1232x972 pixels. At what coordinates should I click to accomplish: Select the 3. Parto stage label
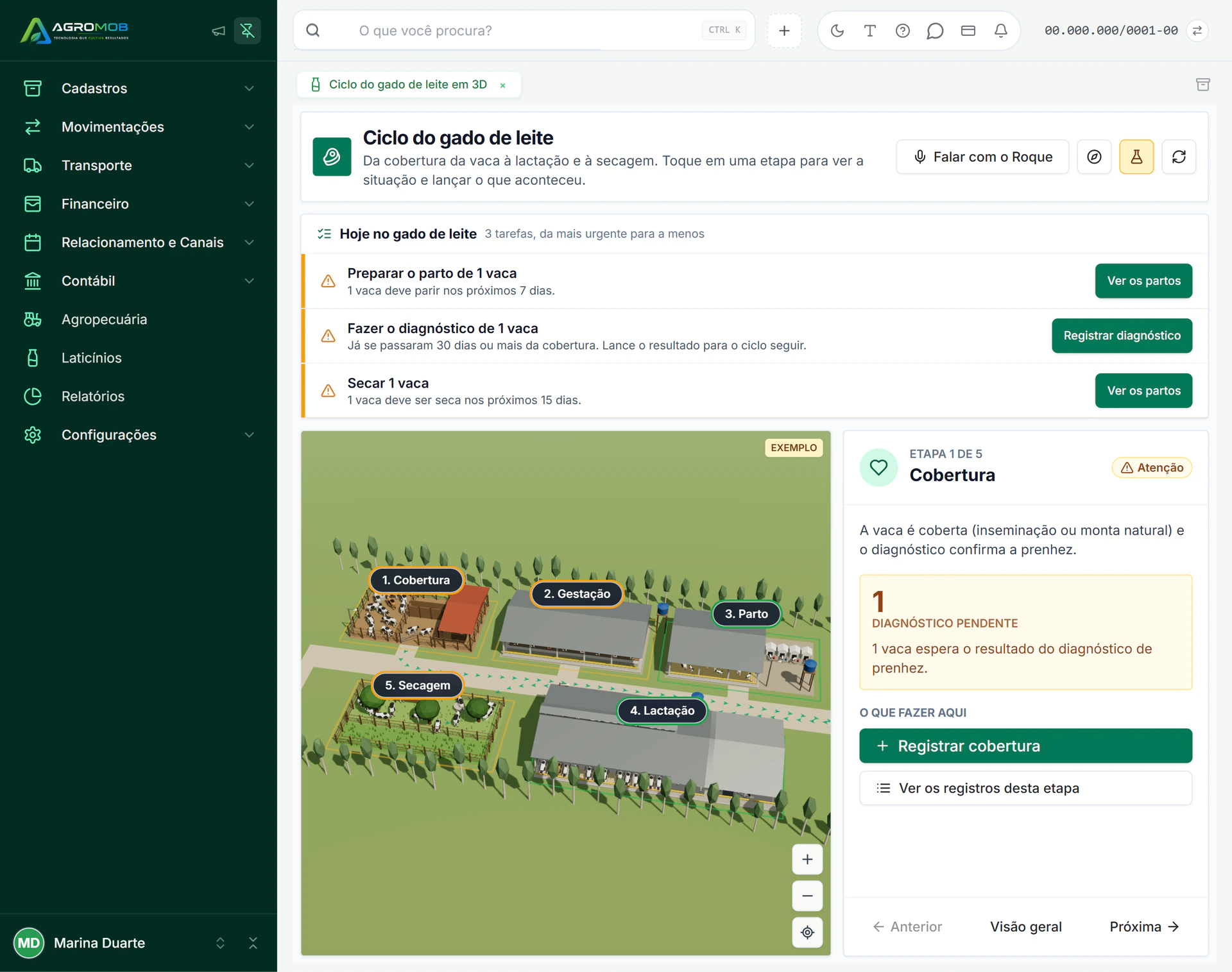click(x=746, y=614)
